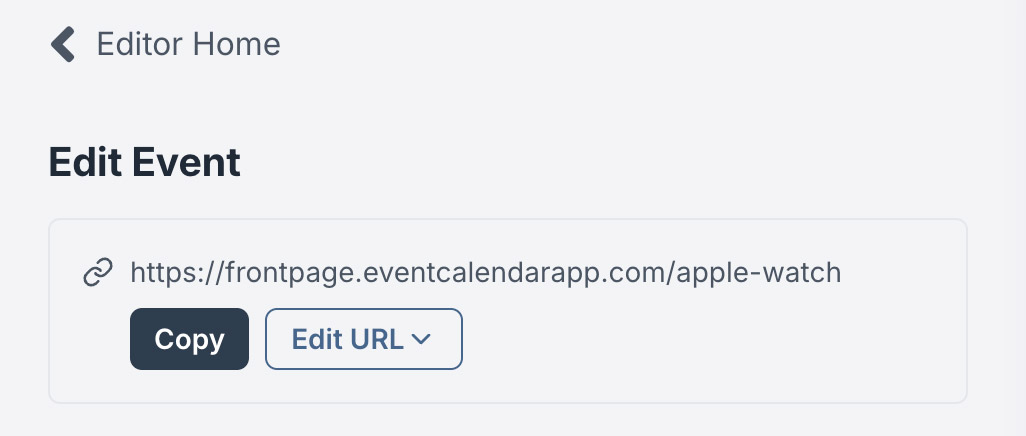Open the Editor Home link
This screenshot has height=436, width=1026.
(x=188, y=45)
